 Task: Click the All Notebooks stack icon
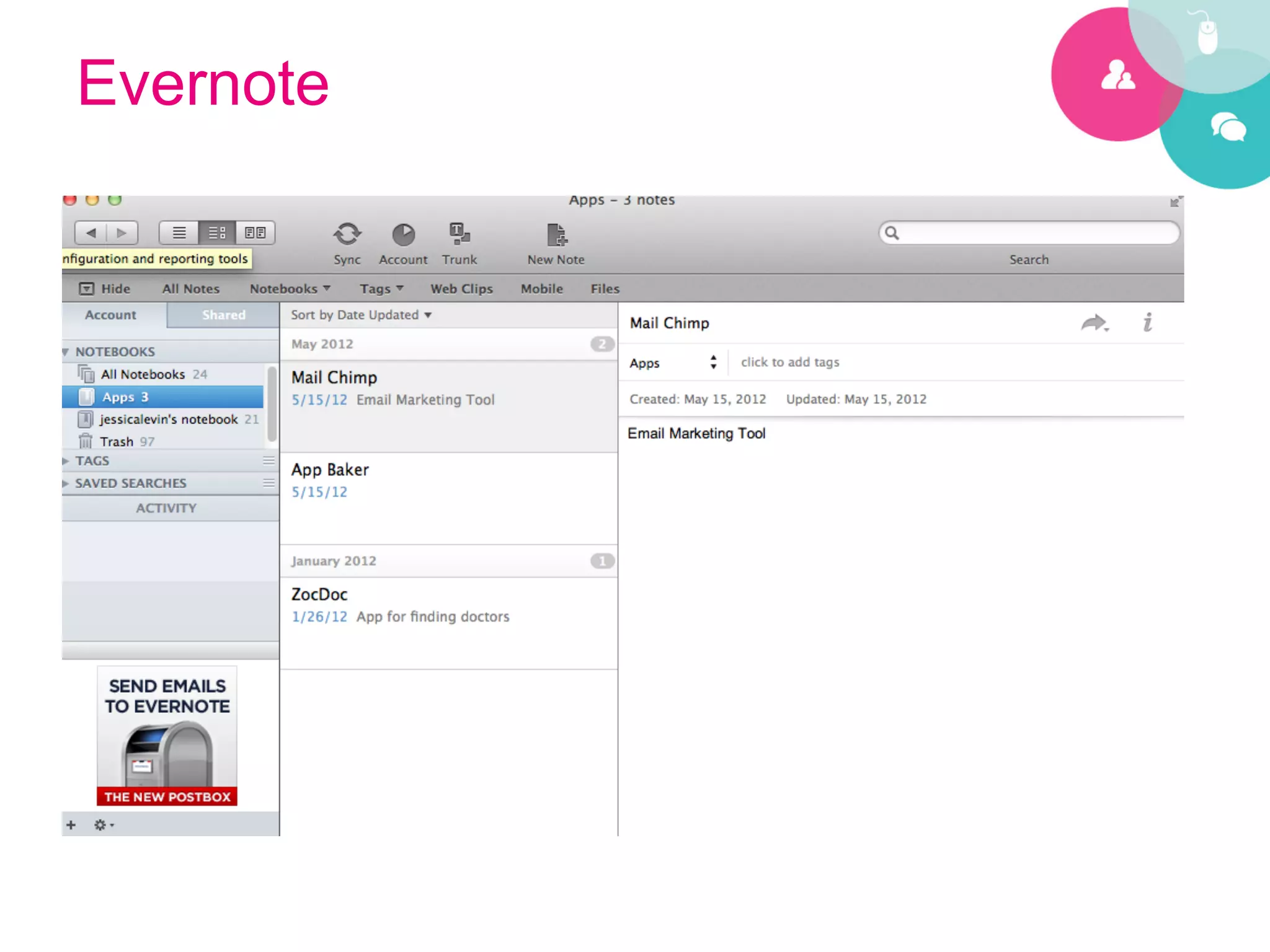(x=86, y=374)
